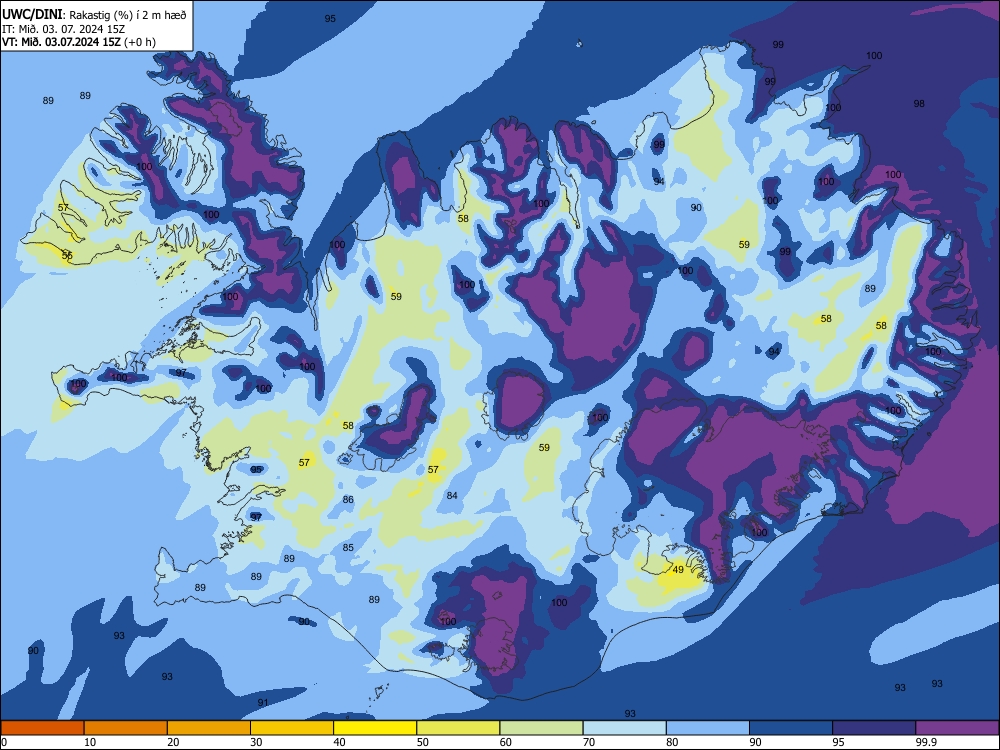1000x750 pixels.
Task: Click the title text 'UWC/DINI: Rakastig (%) í 2 m hæð'
Action: 94,15
